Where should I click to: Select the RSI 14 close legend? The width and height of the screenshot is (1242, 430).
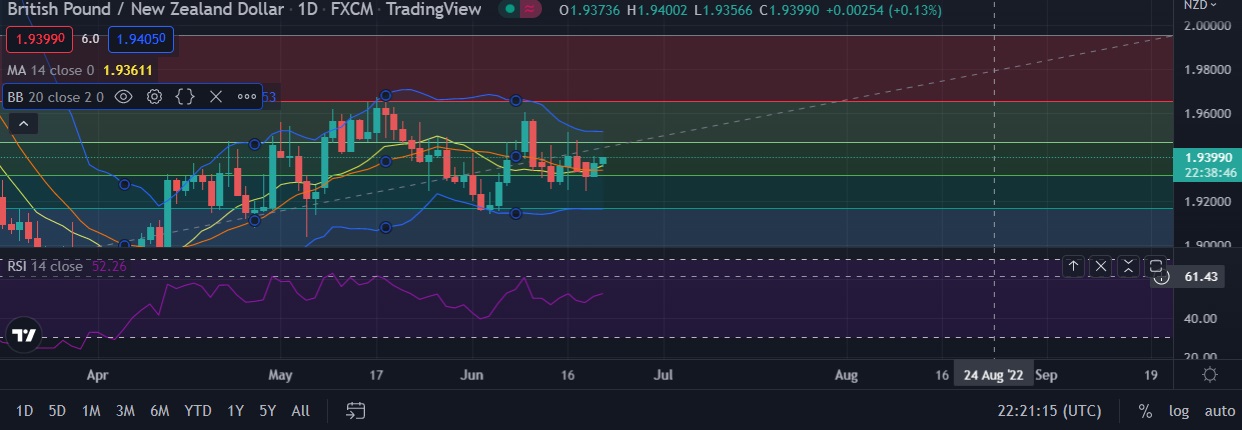pyautogui.click(x=45, y=266)
